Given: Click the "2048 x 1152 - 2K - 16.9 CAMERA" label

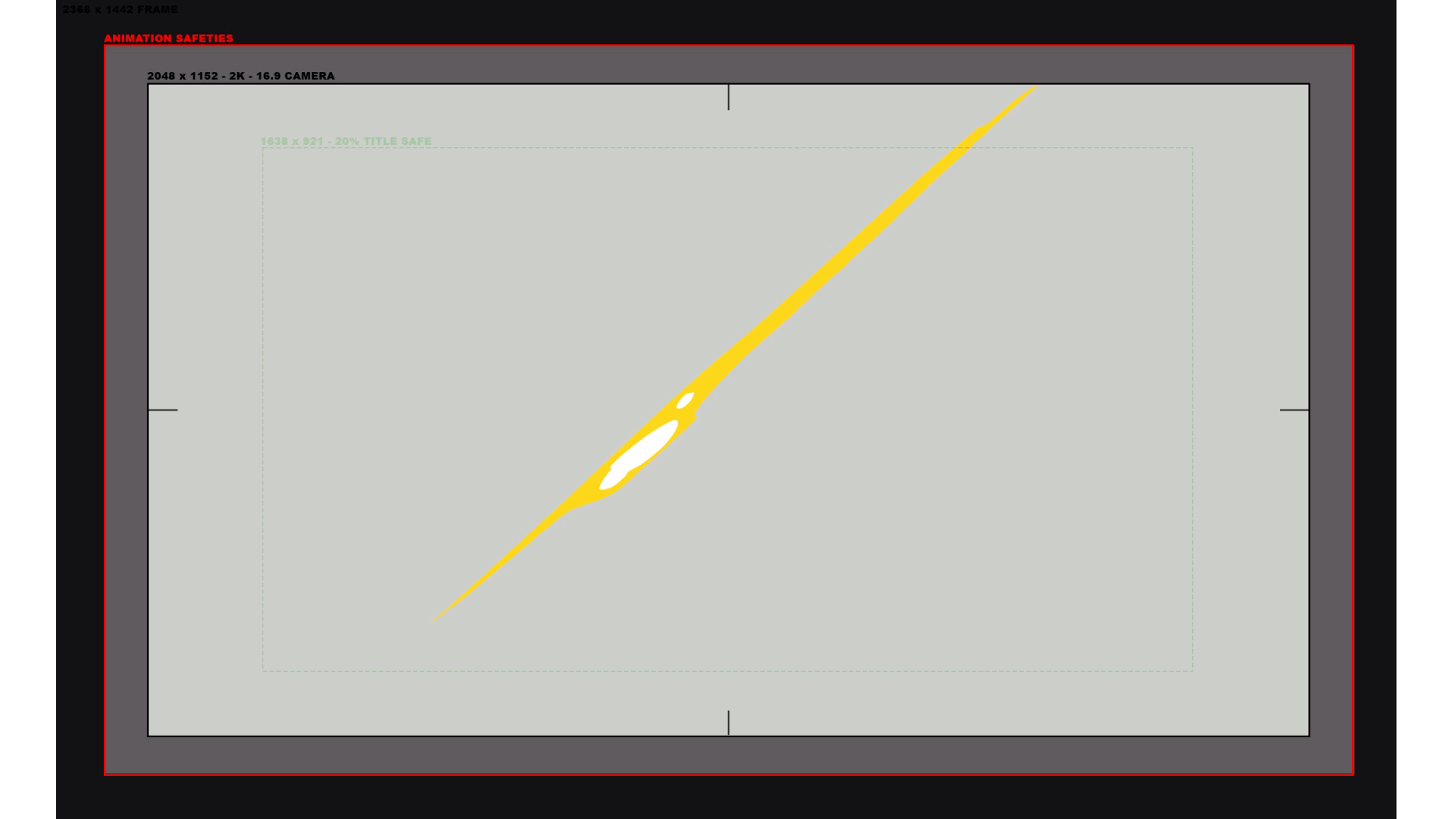Looking at the screenshot, I should (x=240, y=76).
